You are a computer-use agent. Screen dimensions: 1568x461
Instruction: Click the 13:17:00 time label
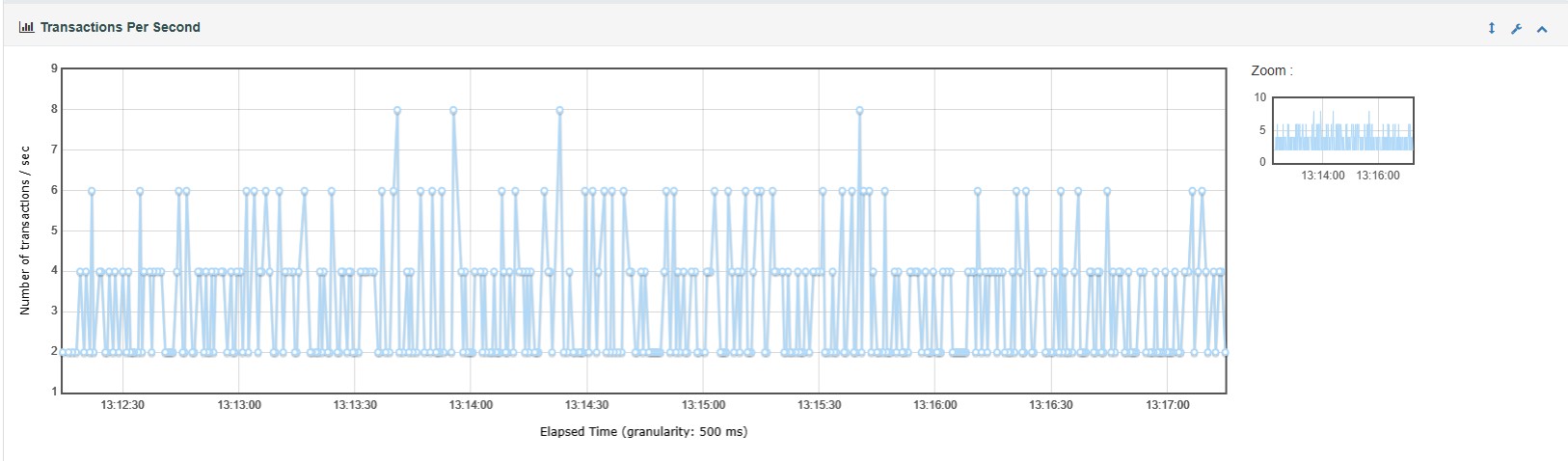point(1167,405)
